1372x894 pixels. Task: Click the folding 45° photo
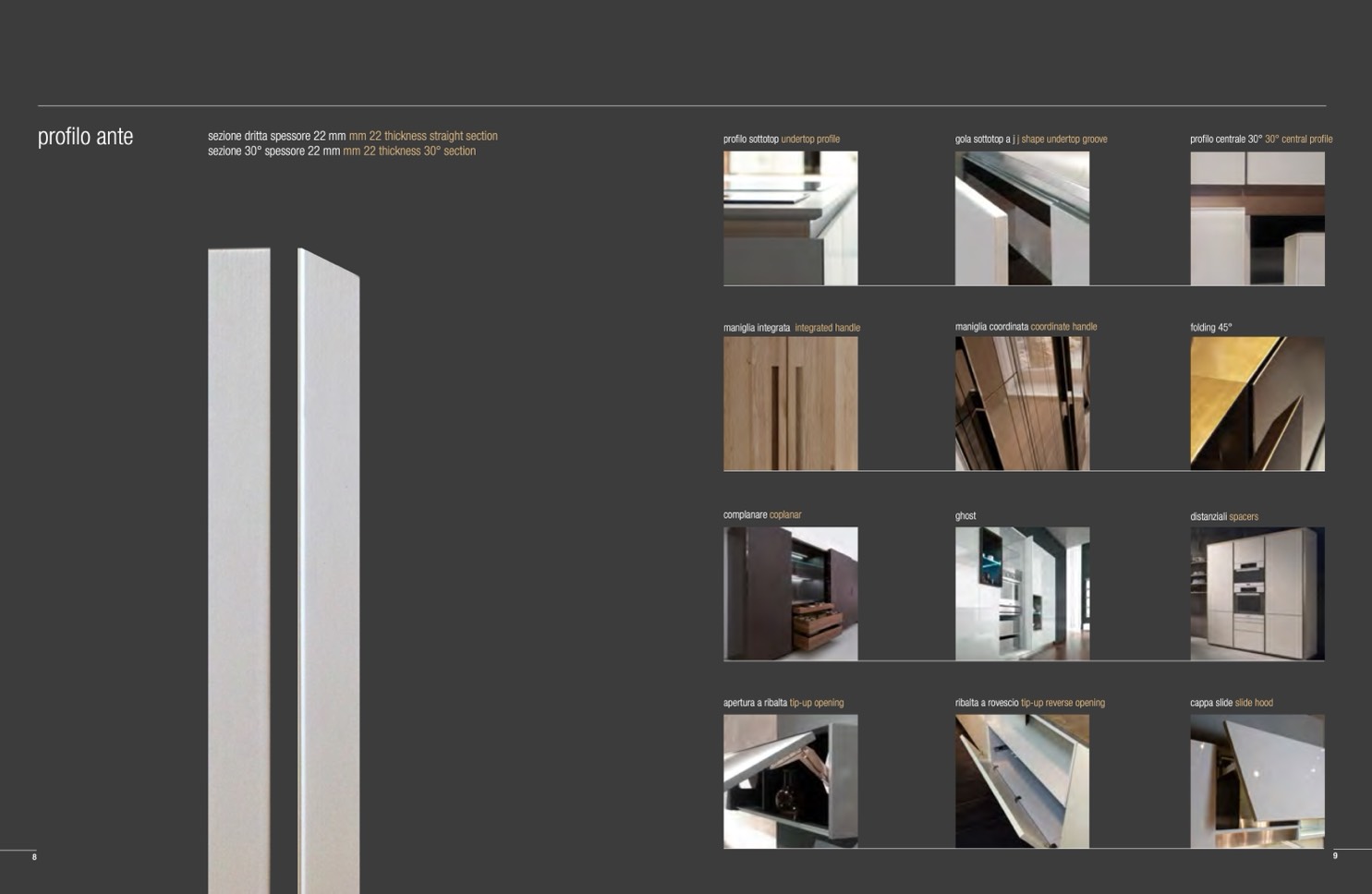pyautogui.click(x=1257, y=404)
